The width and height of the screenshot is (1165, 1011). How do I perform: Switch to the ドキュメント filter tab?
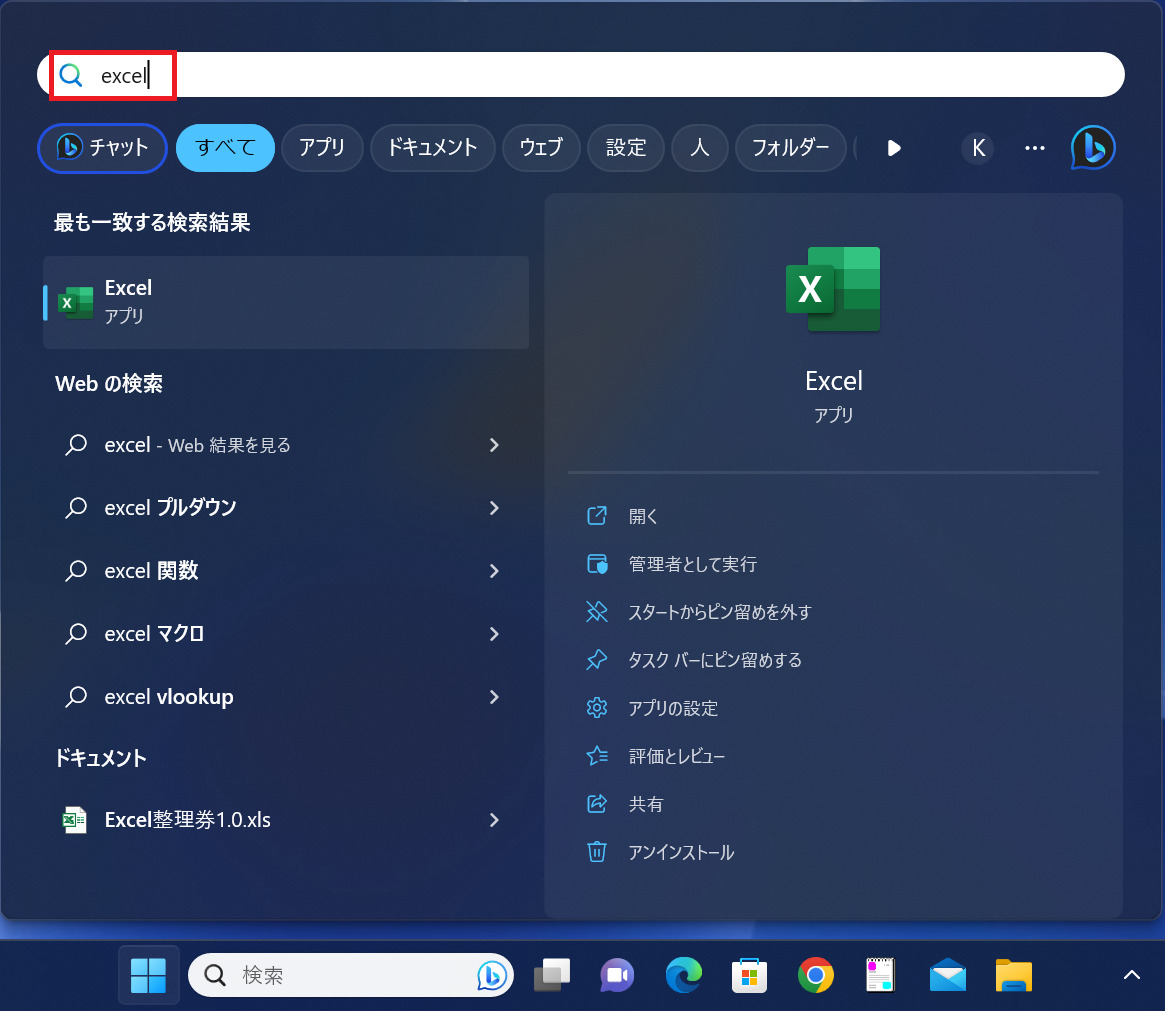432,148
